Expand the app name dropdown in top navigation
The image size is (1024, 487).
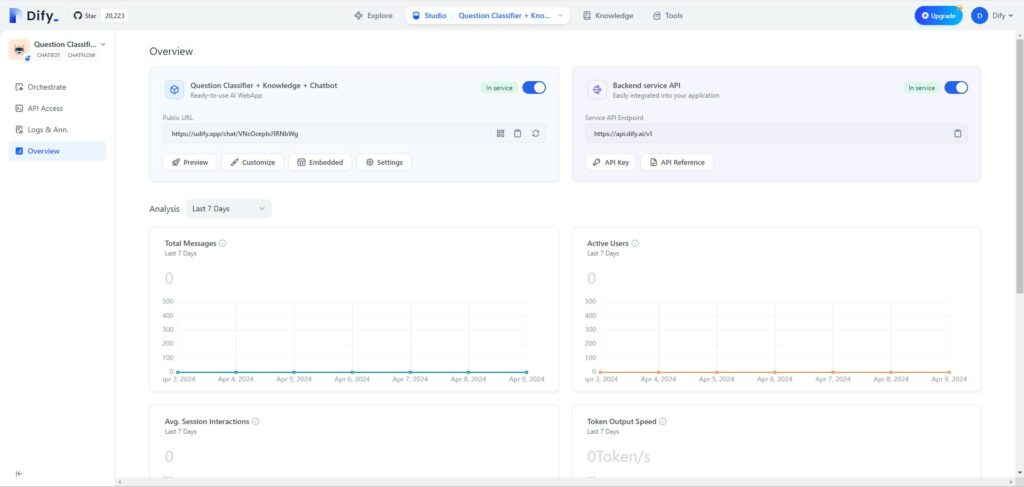(x=560, y=16)
